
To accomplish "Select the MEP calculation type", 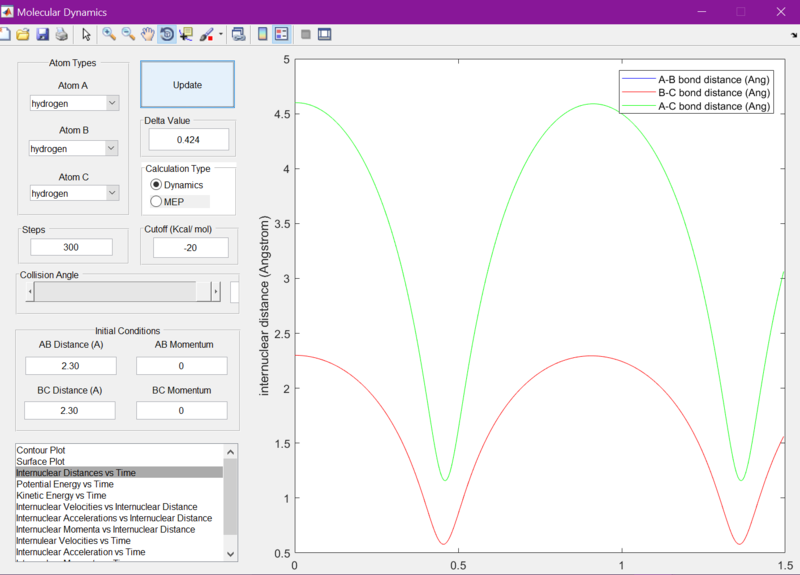I will [156, 202].
